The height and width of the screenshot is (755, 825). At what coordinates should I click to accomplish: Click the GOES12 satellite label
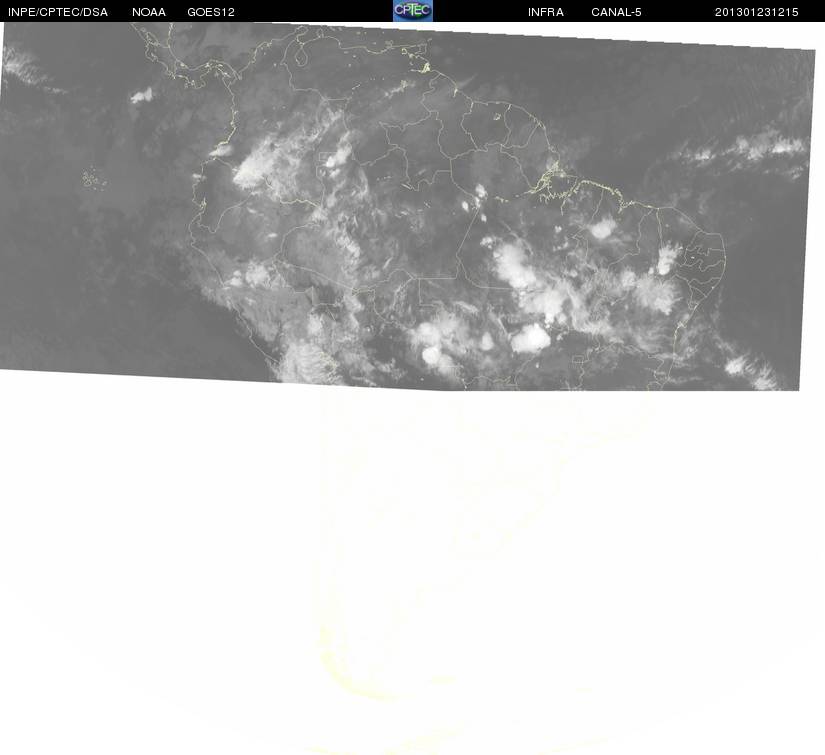tap(211, 12)
